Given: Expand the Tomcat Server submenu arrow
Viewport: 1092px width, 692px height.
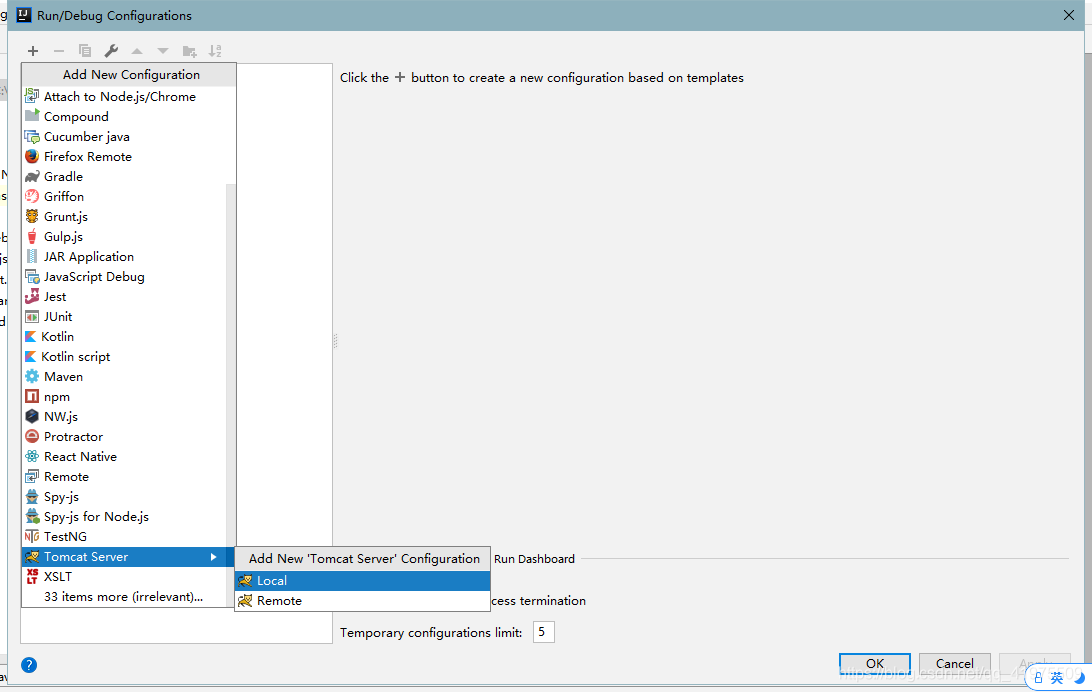Looking at the screenshot, I should point(213,557).
